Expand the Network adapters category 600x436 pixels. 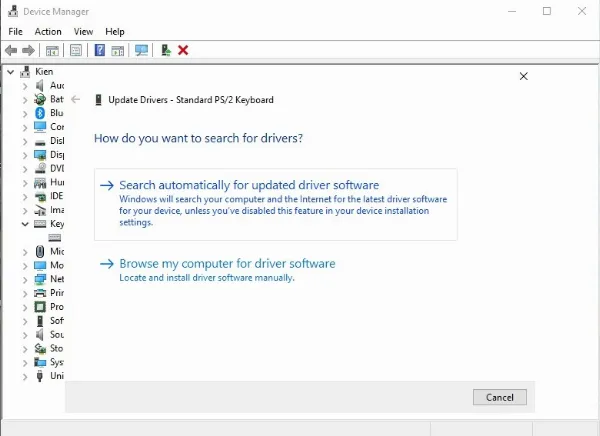[25, 279]
